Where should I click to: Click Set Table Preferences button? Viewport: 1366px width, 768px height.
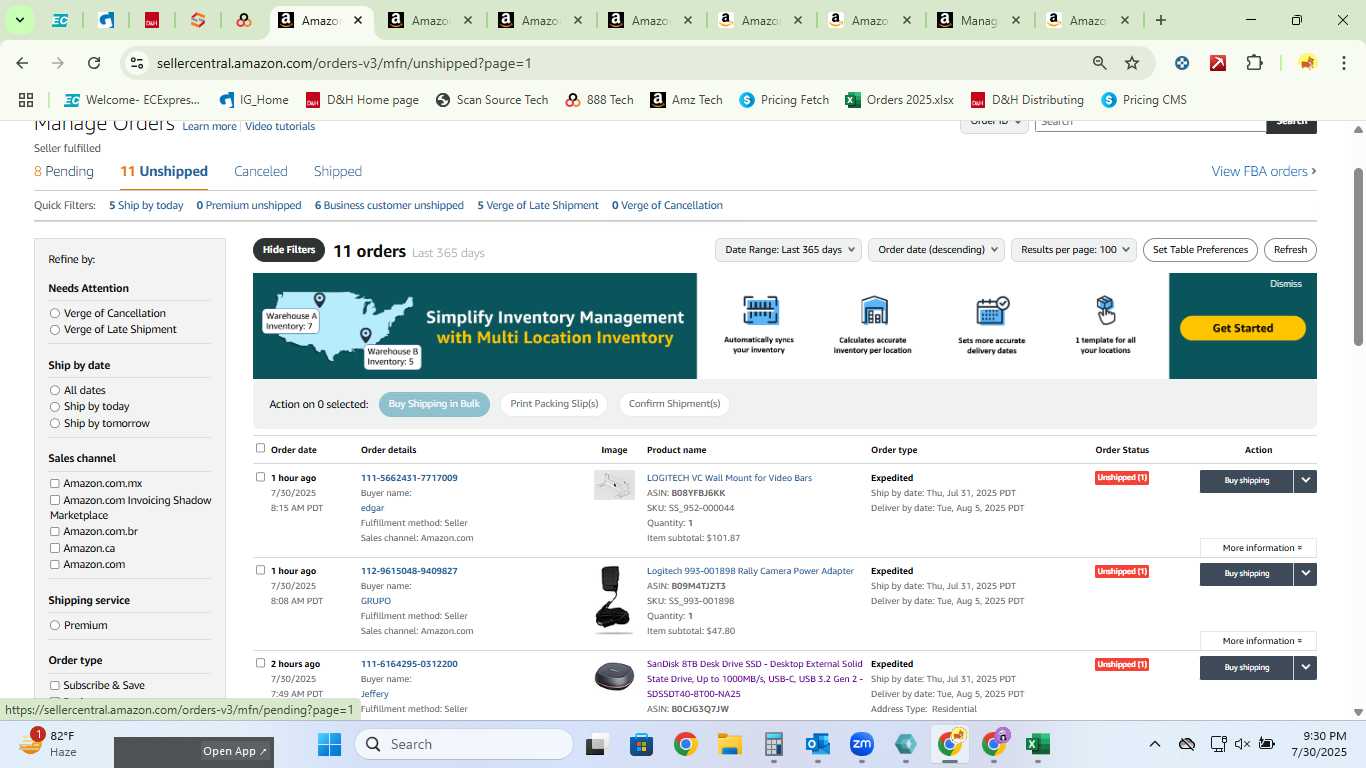click(x=1200, y=249)
